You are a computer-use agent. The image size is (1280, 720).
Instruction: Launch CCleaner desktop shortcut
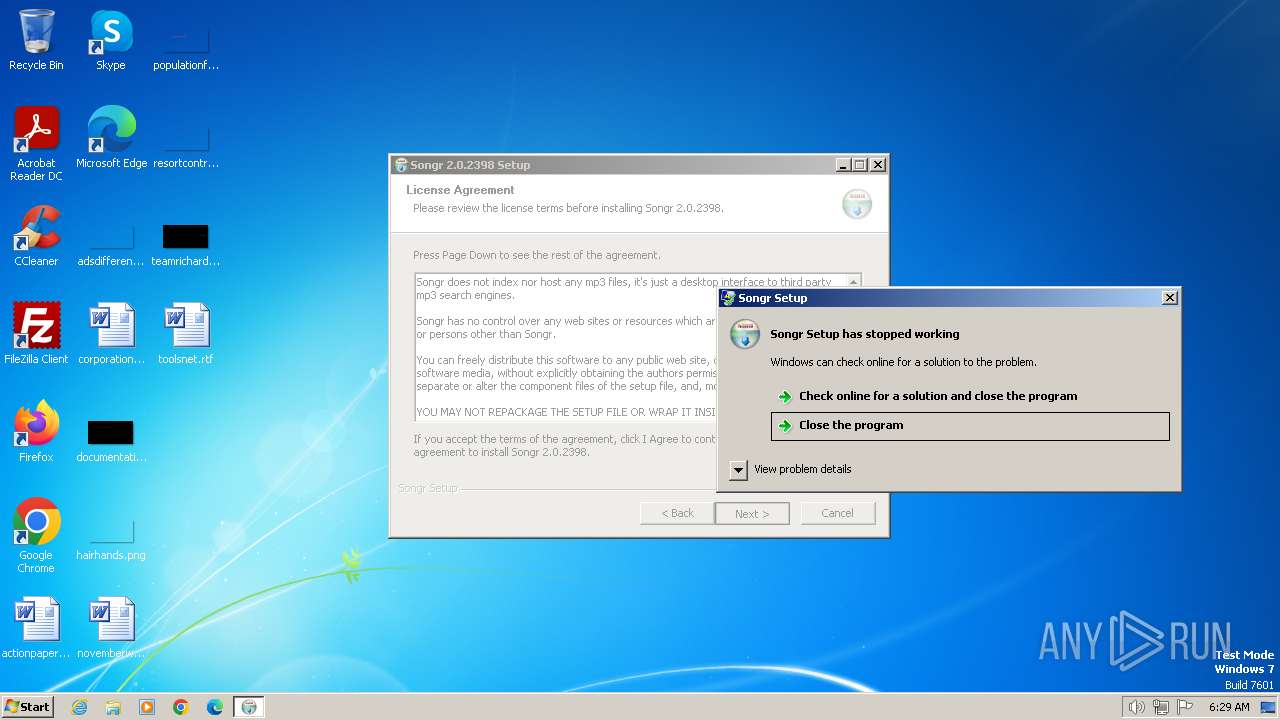(36, 236)
